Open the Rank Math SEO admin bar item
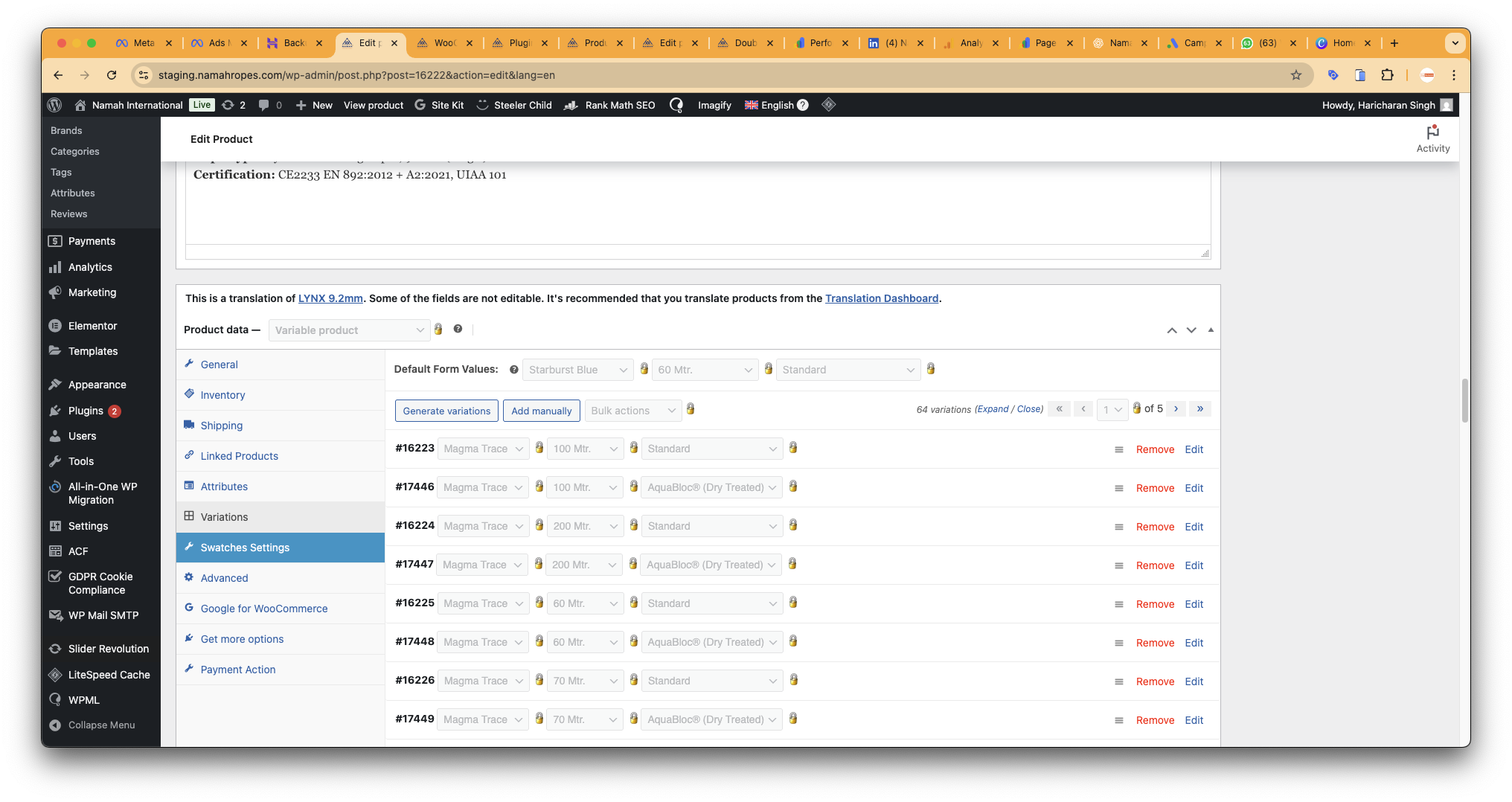The height and width of the screenshot is (802, 1512). [x=610, y=105]
